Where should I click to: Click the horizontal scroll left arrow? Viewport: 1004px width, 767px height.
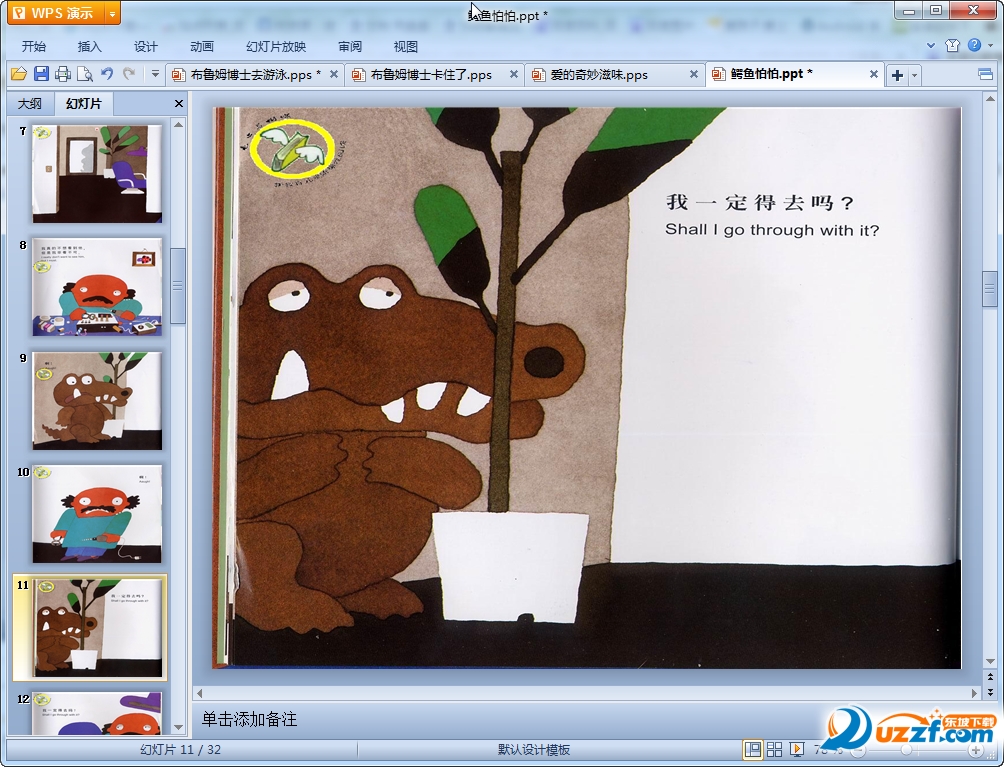click(200, 693)
